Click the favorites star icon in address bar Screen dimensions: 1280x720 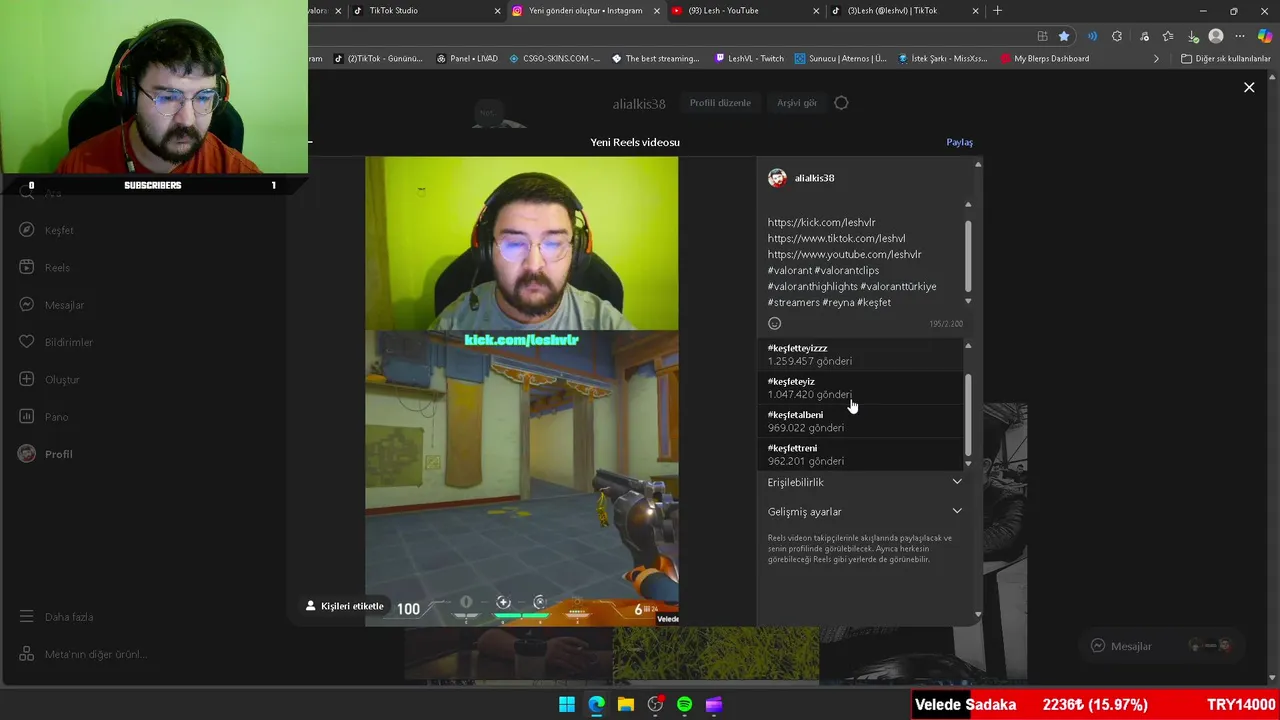point(1064,36)
